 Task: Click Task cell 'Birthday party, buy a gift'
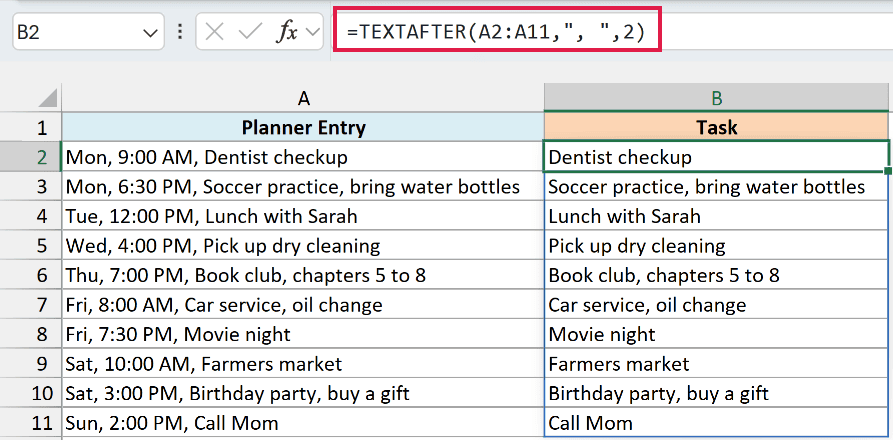(716, 393)
